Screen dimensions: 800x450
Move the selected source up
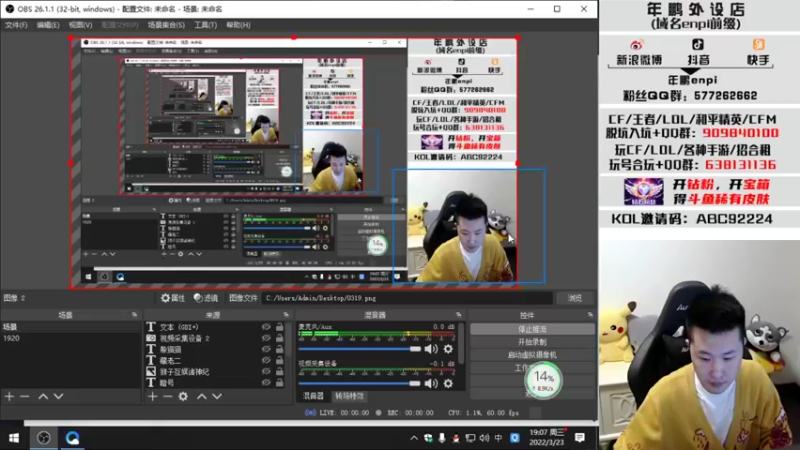point(202,396)
